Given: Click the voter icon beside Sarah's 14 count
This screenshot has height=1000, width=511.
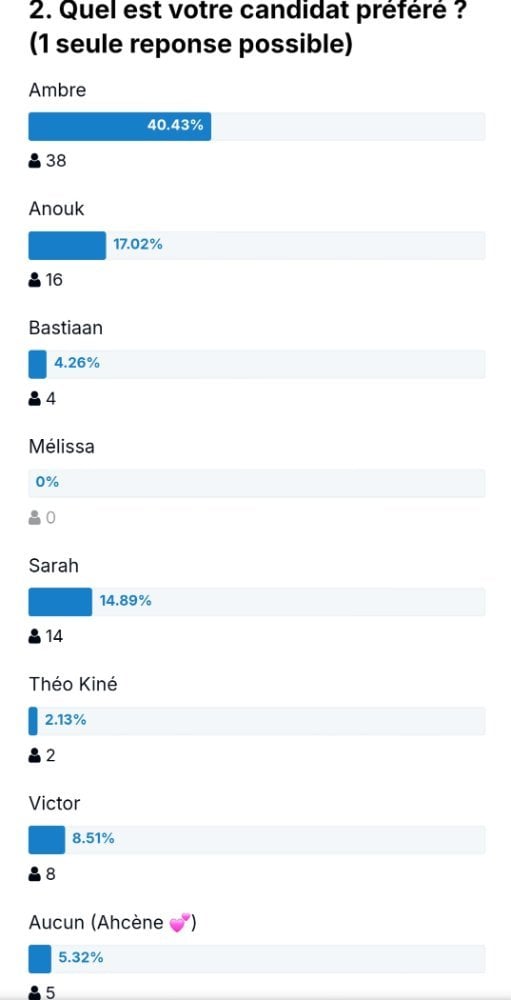Looking at the screenshot, I should [x=34, y=636].
